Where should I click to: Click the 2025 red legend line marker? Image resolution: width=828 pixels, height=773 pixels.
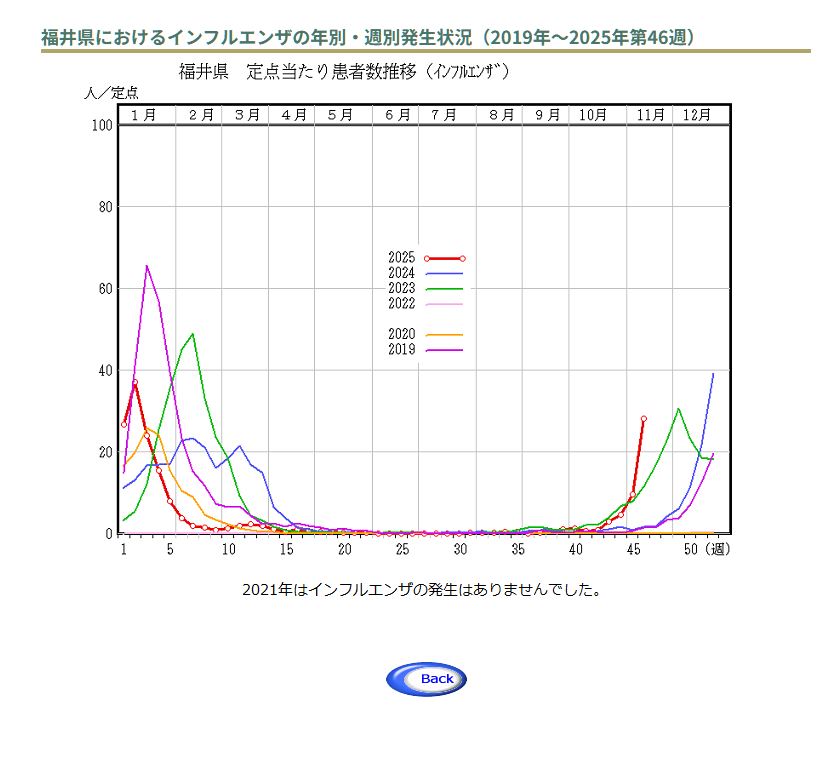(444, 258)
